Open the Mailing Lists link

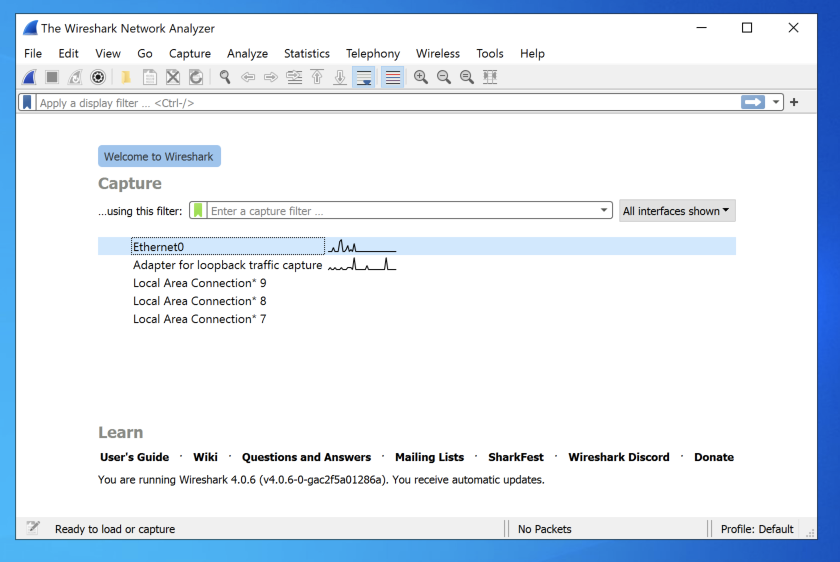(x=430, y=457)
